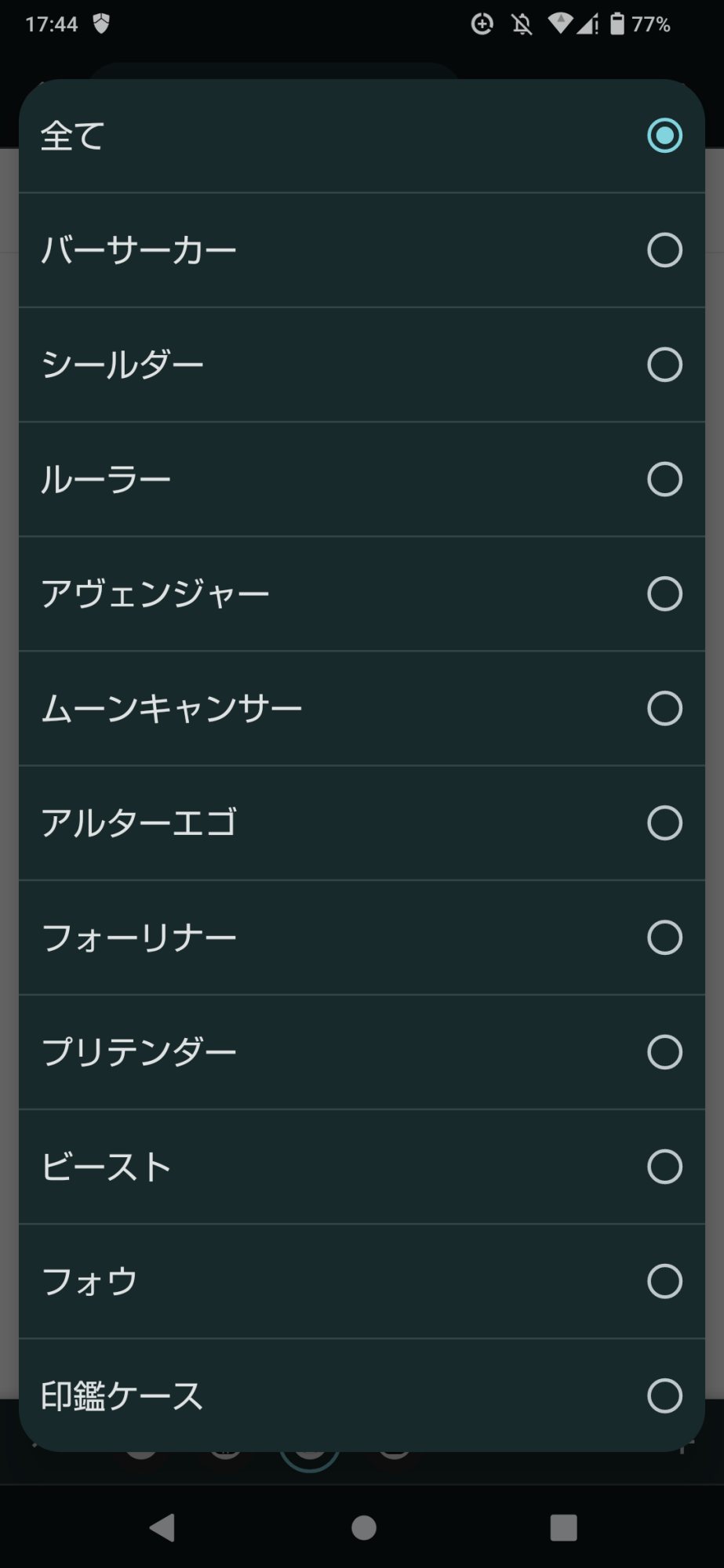Tap the battery icon in status bar

(x=617, y=24)
